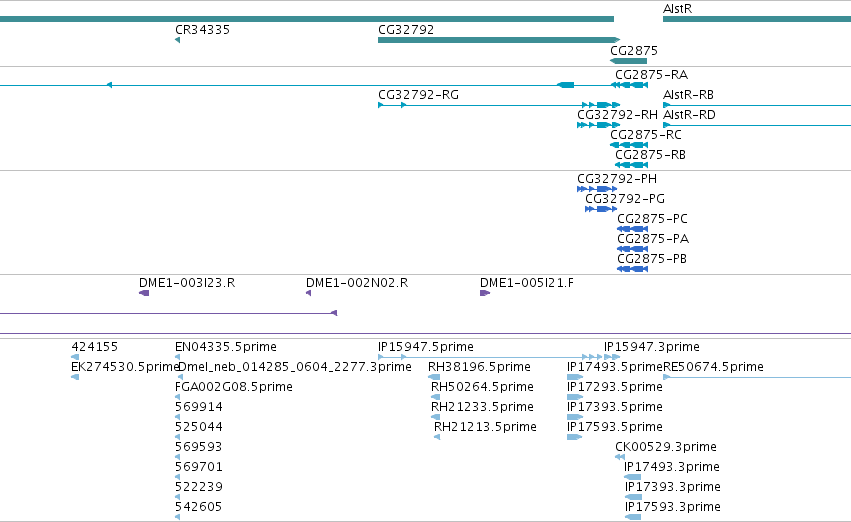
Task: Click the RH38196.5prime EST label
Action: coord(479,367)
